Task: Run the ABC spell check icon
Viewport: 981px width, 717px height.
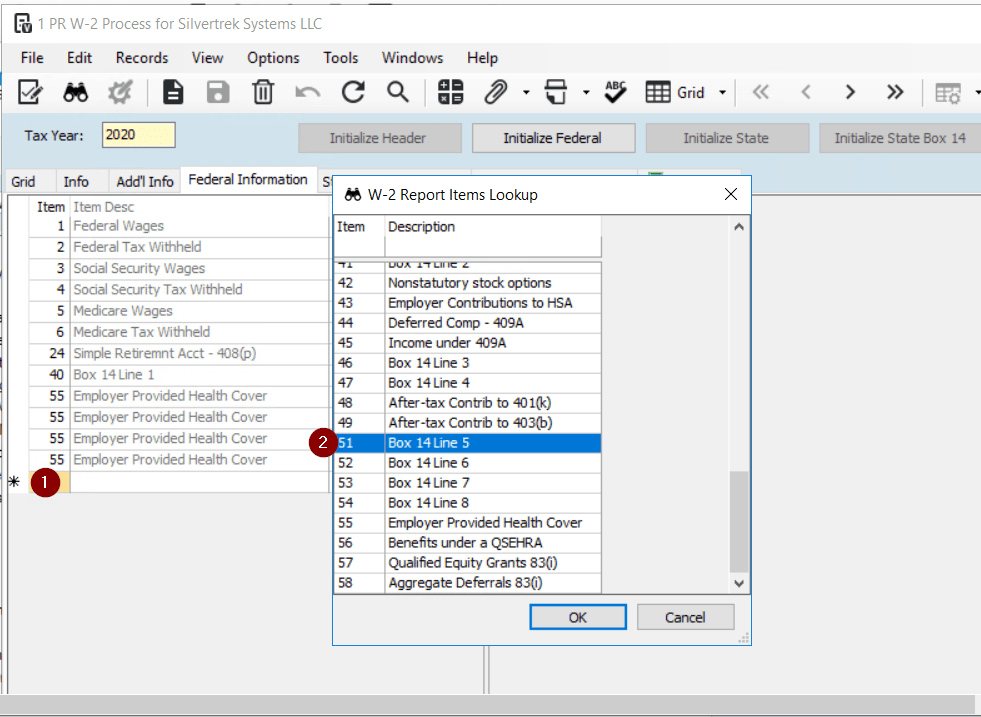Action: (616, 93)
